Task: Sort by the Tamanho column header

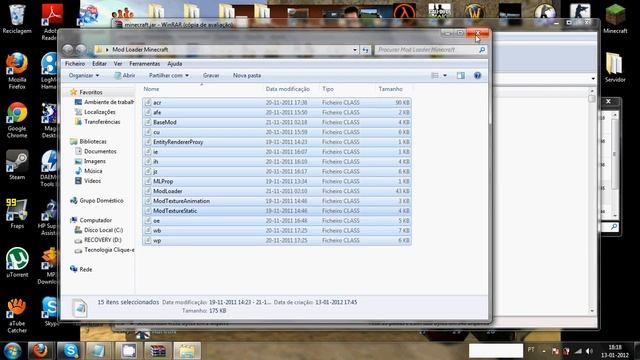Action: (x=391, y=89)
